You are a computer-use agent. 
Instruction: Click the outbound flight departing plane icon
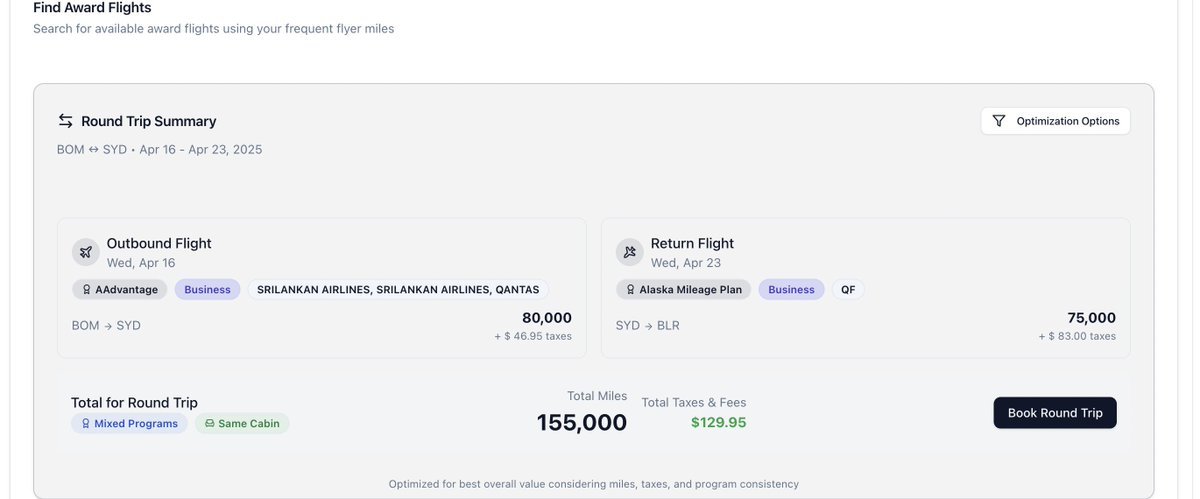[86, 252]
